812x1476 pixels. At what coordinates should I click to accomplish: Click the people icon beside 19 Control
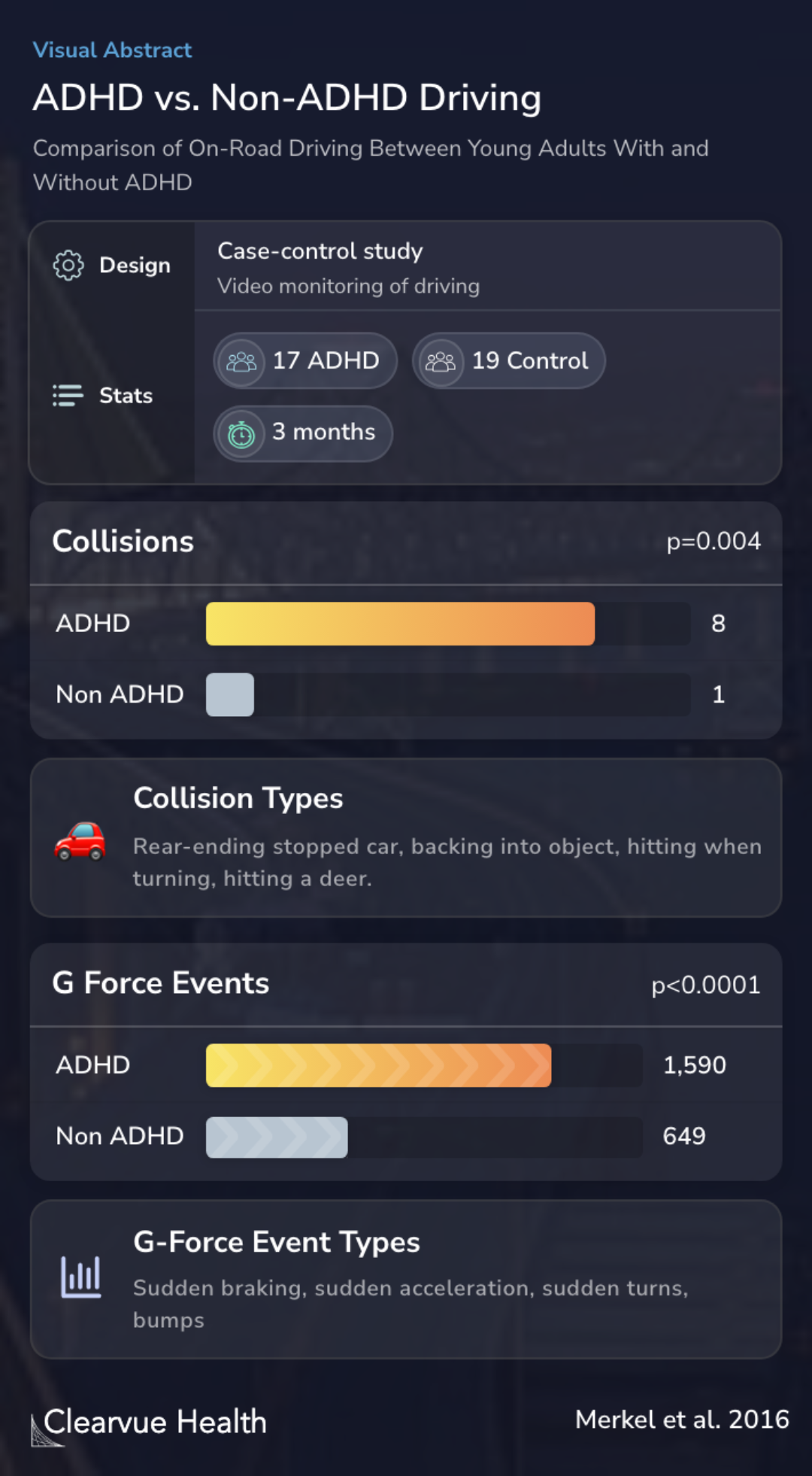click(441, 362)
